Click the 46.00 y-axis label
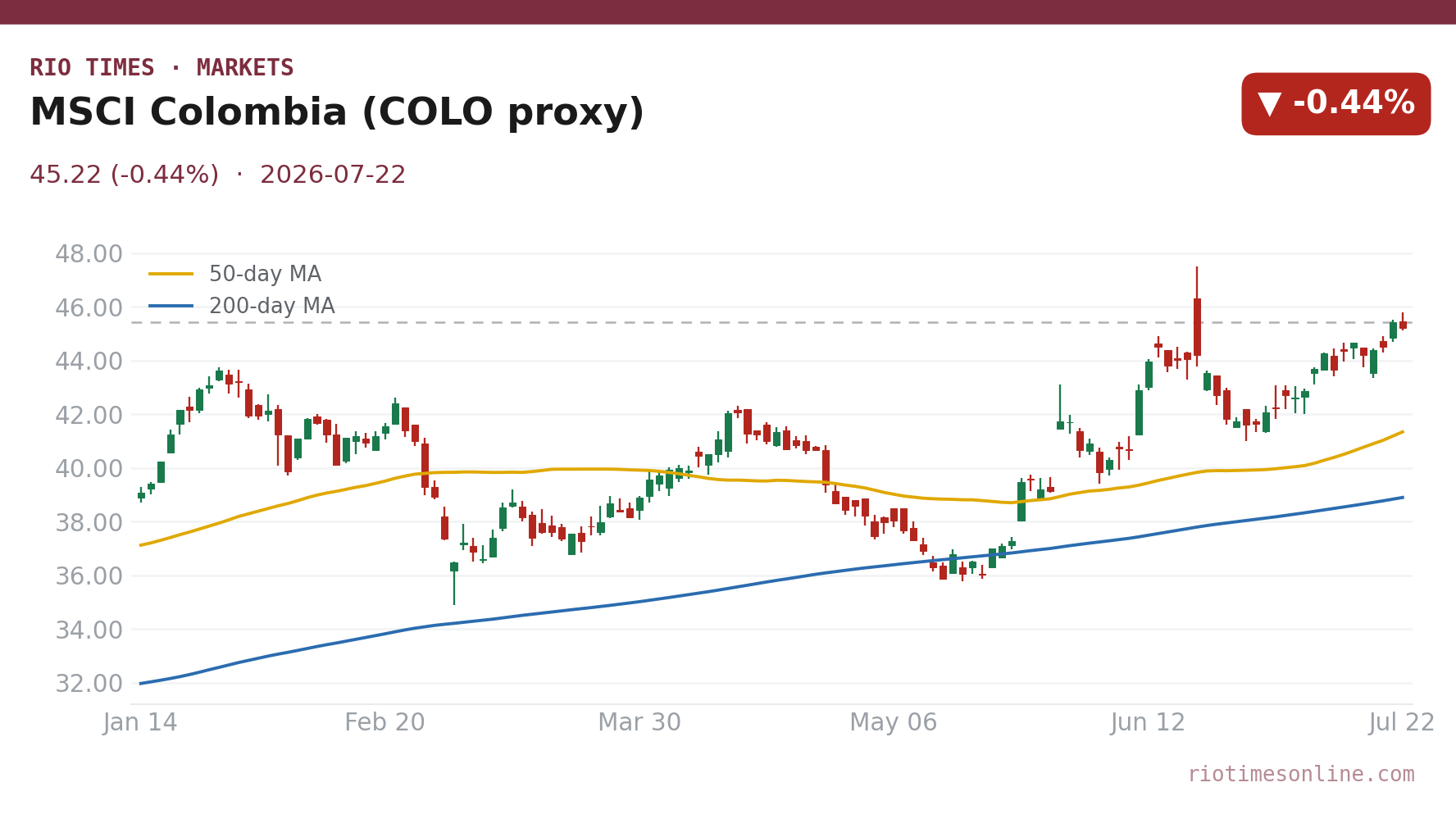1456x819 pixels. pos(89,308)
